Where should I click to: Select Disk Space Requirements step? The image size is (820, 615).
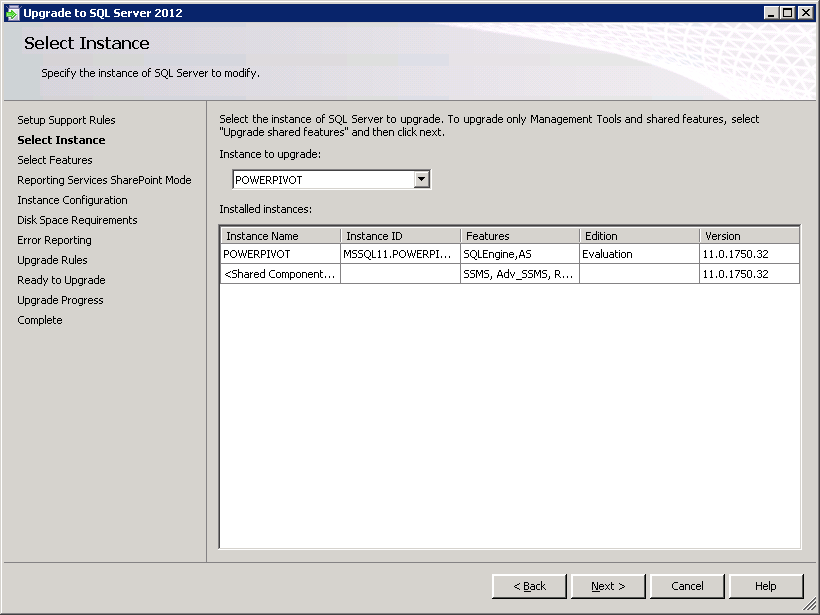tap(77, 220)
